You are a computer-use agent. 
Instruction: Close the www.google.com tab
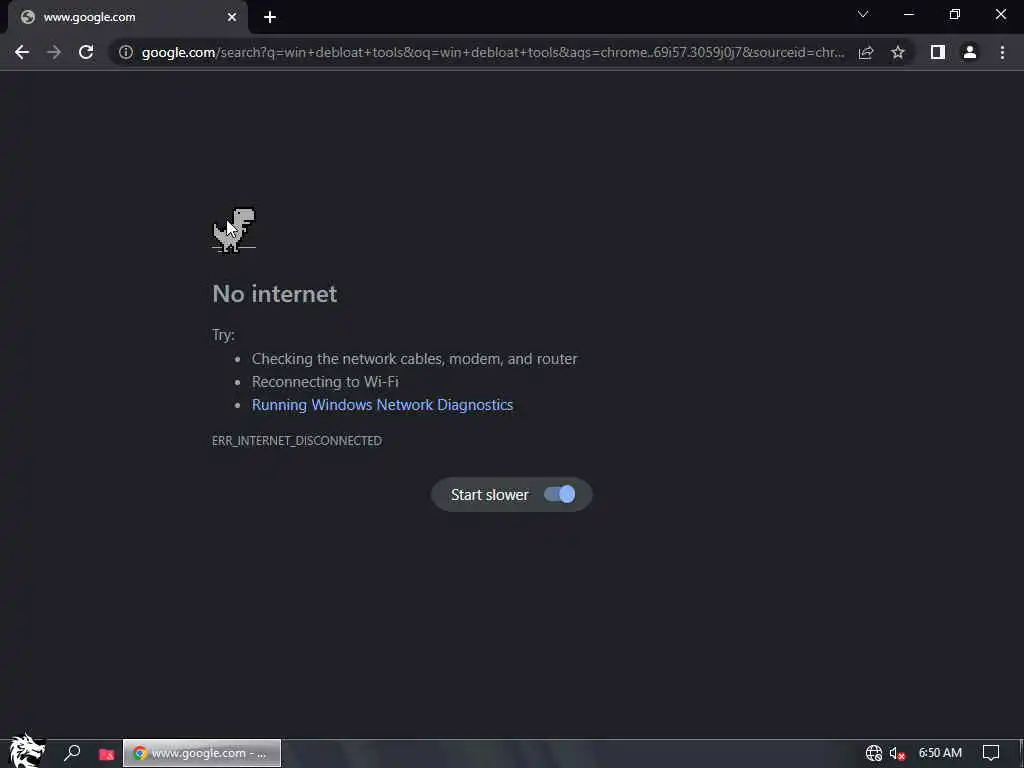point(232,17)
